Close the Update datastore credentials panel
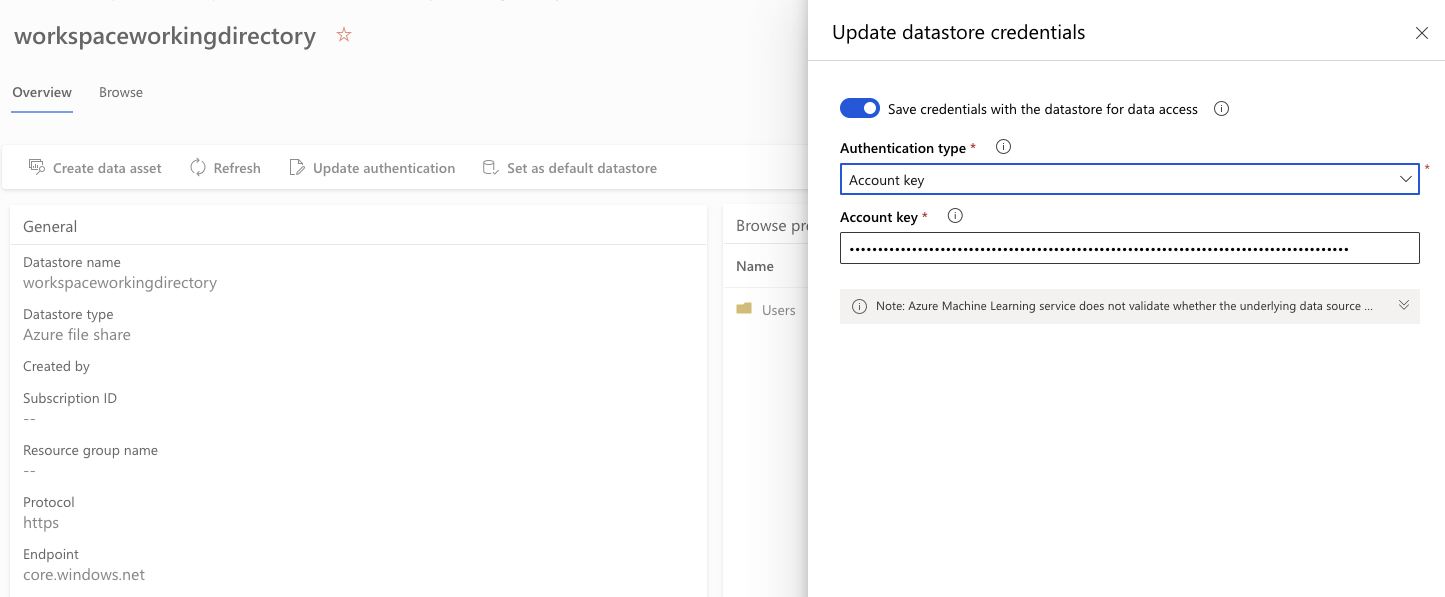The image size is (1445, 597). coord(1422,33)
